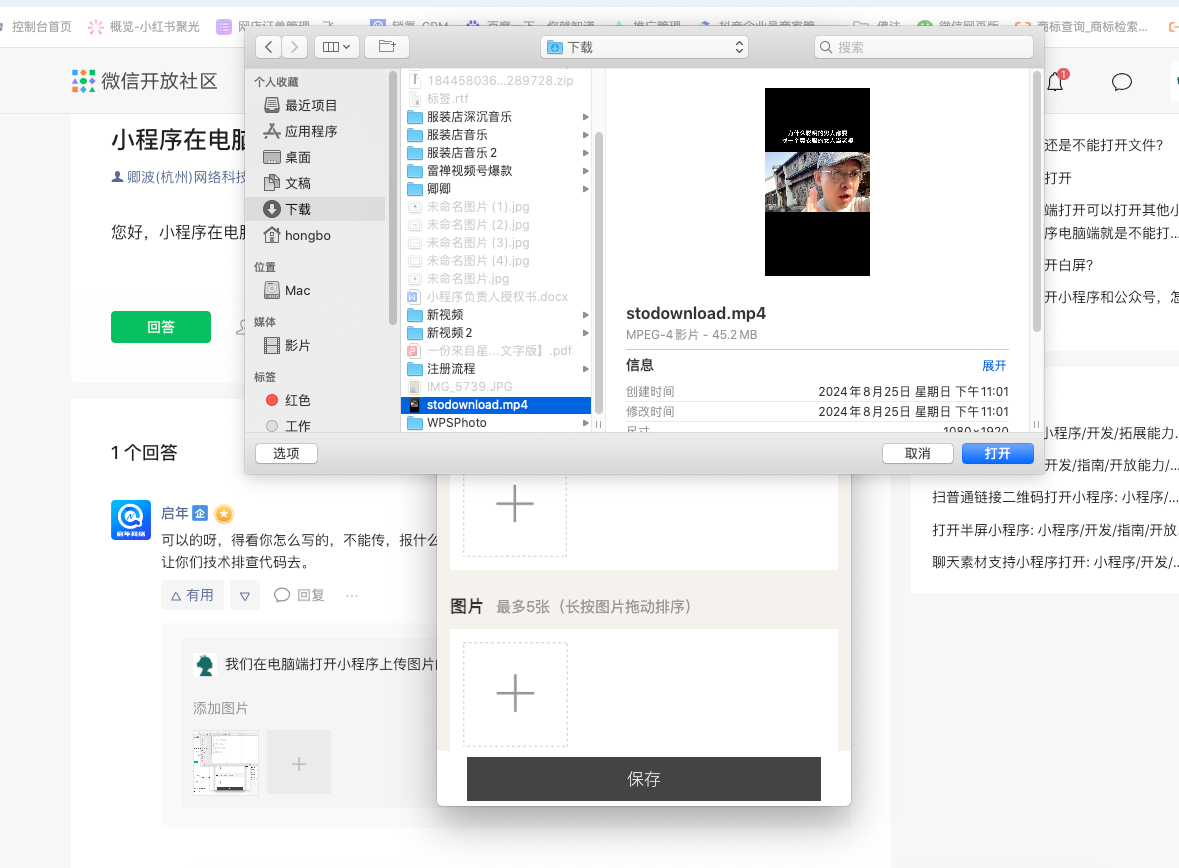Open link 扫普通链接二维码打开小程序
The image size is (1179, 868).
point(1054,497)
